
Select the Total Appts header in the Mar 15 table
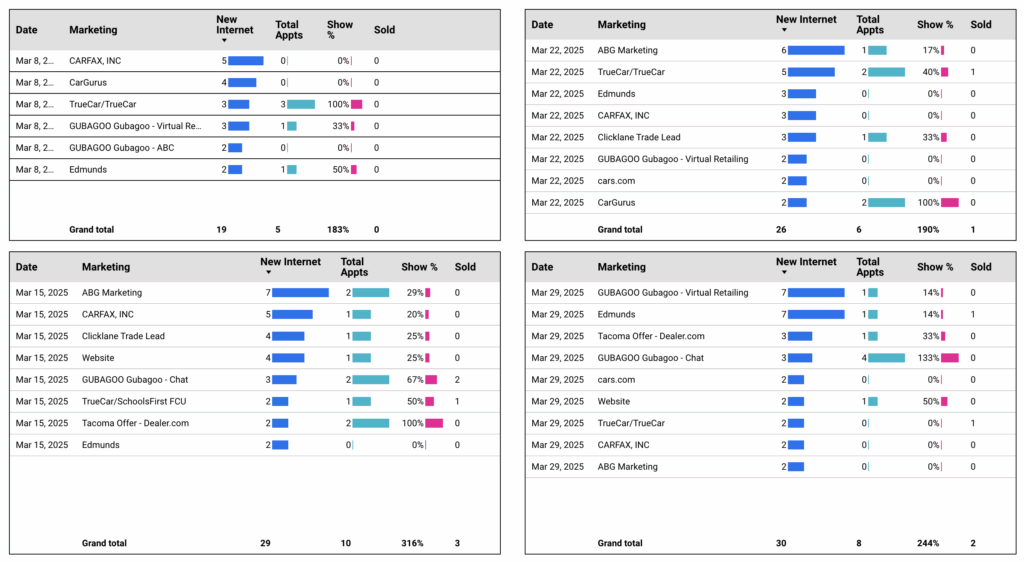pos(353,267)
